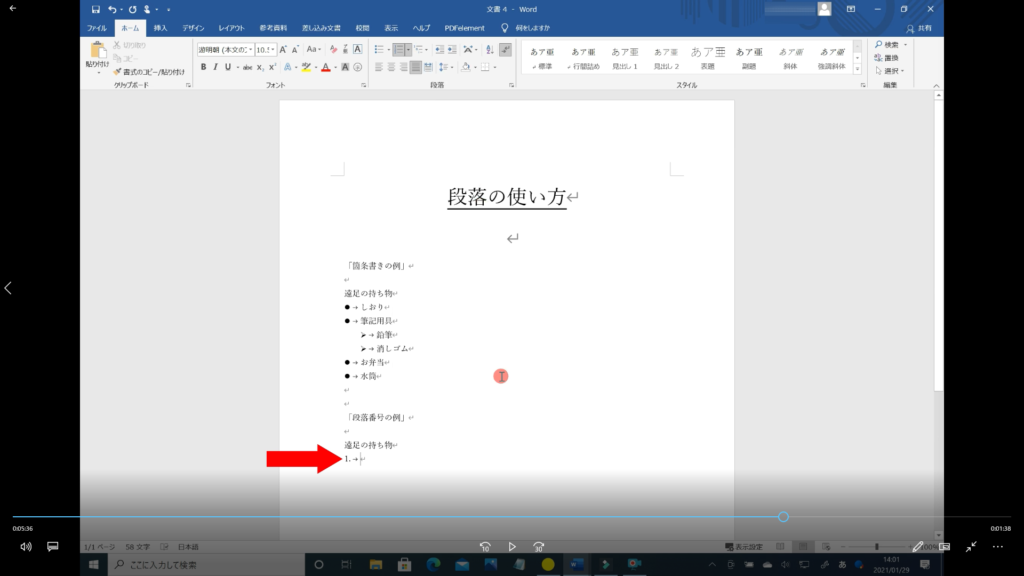
Task: Open the font size dropdown
Action: click(x=273, y=49)
